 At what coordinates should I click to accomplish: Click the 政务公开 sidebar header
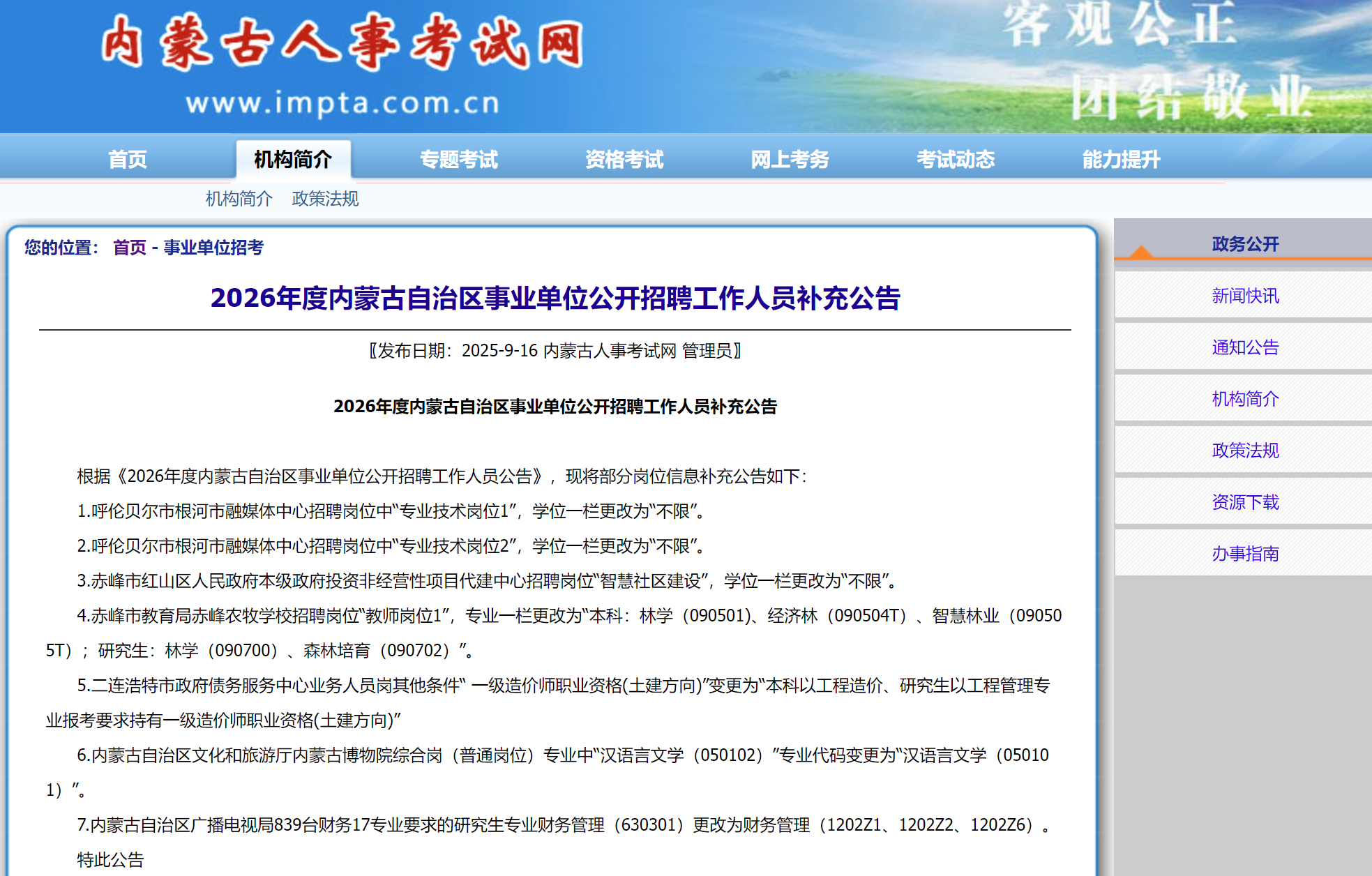[x=1245, y=244]
